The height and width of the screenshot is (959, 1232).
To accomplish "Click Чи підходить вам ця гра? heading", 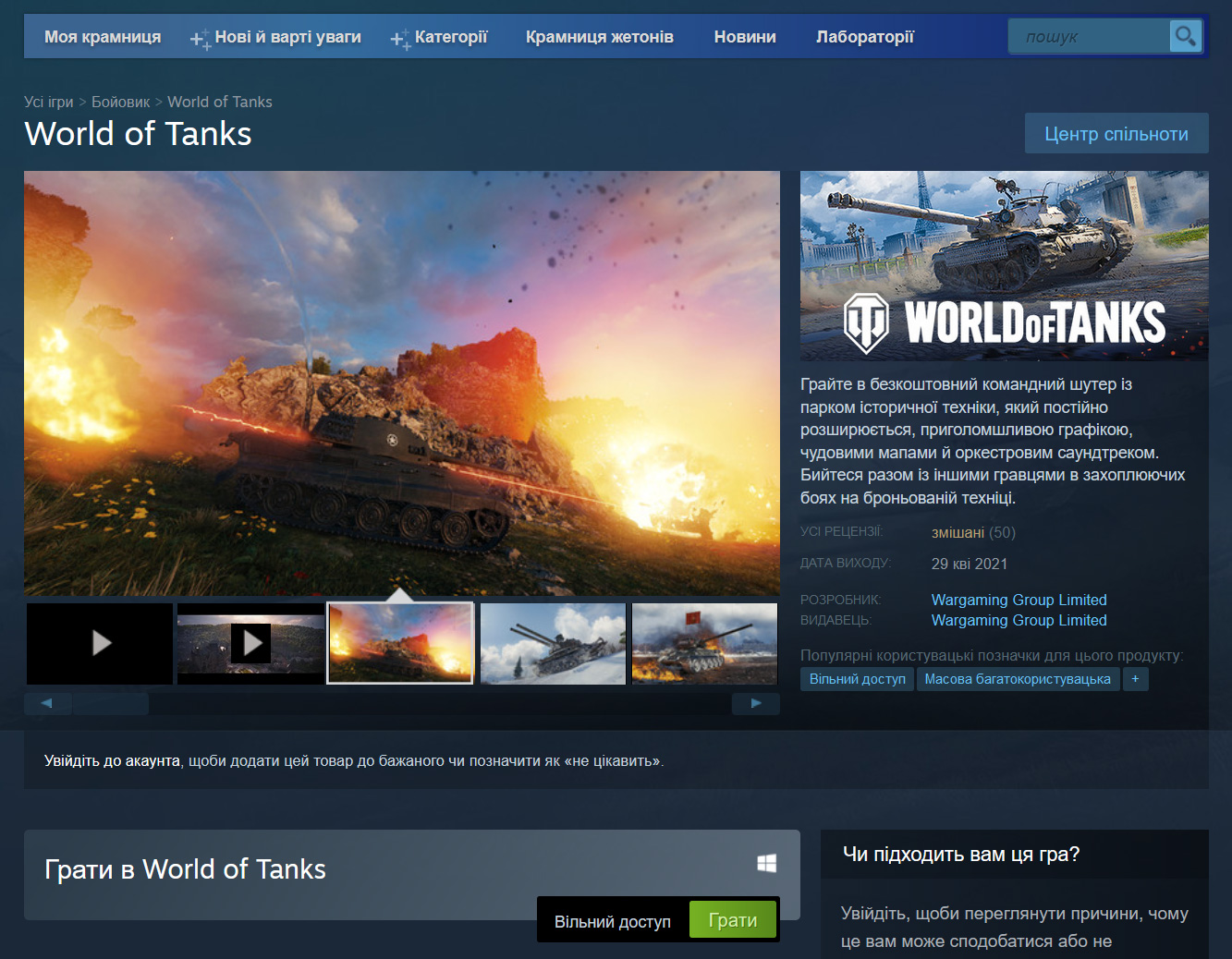I will pos(961,855).
